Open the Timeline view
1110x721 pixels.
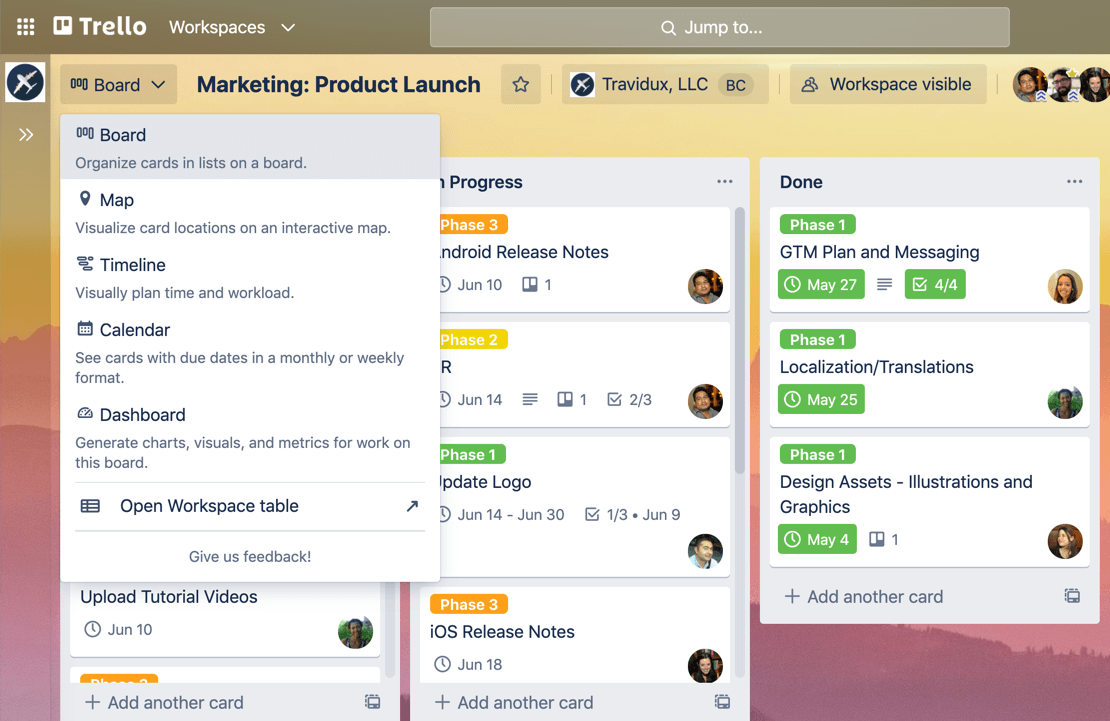point(132,264)
